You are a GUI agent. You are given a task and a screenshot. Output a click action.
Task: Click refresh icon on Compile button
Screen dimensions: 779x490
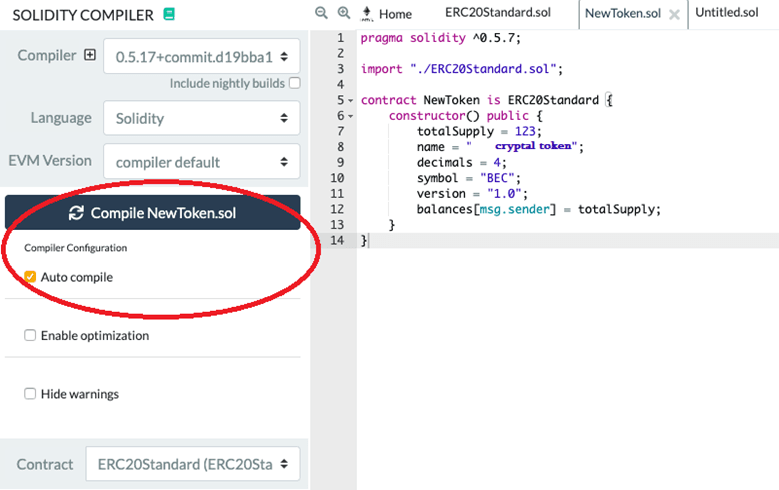76,213
